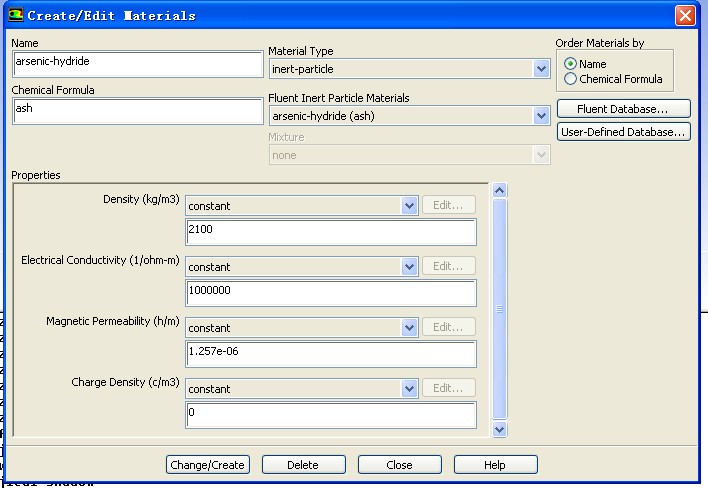Expand Fluent Inert Particle Materials list
Viewport: 708px width, 488px height.
point(541,116)
